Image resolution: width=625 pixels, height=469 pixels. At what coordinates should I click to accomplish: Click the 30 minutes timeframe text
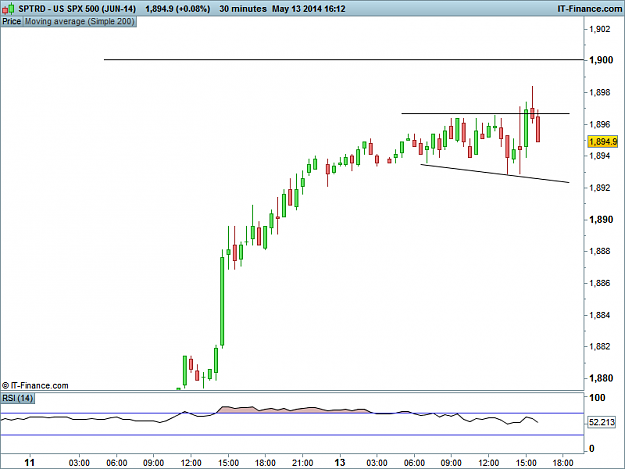pos(242,8)
